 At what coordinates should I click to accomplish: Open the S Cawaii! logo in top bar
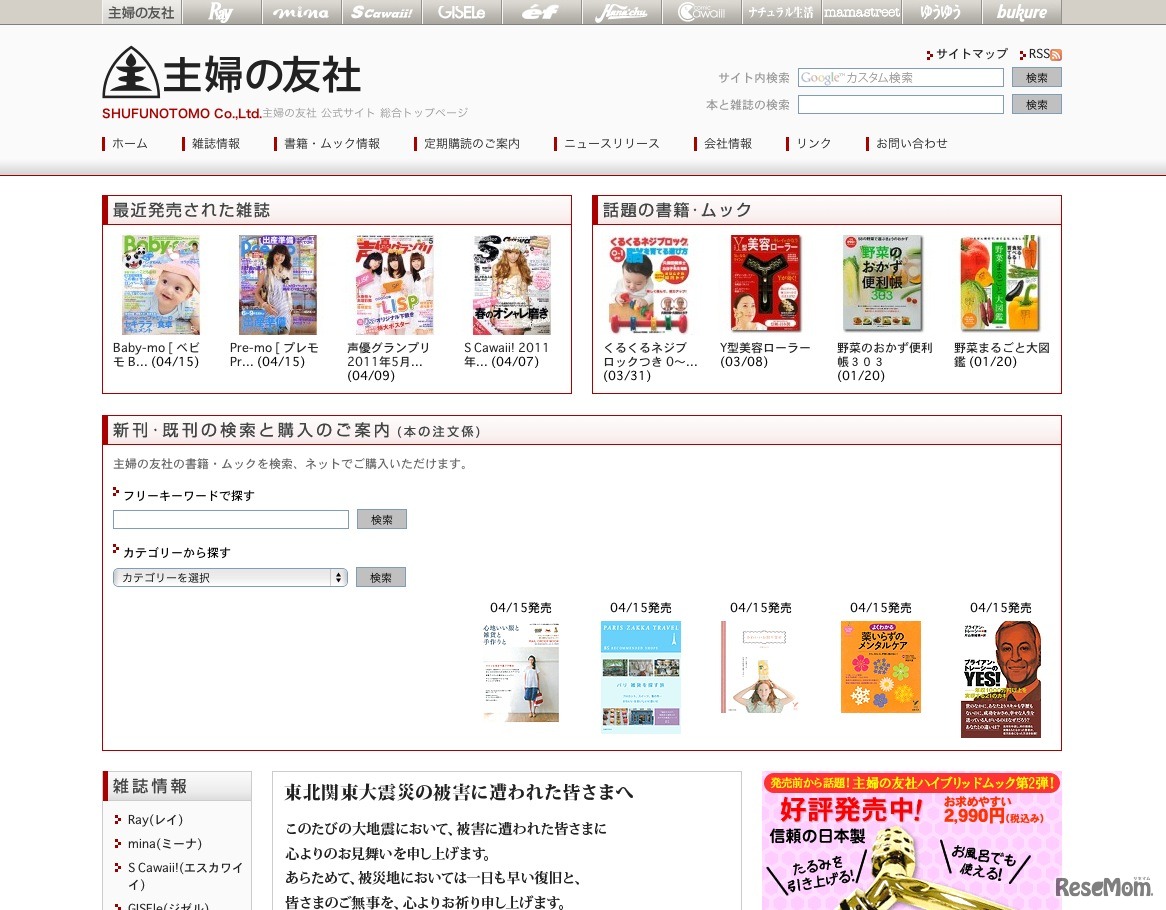tap(381, 12)
